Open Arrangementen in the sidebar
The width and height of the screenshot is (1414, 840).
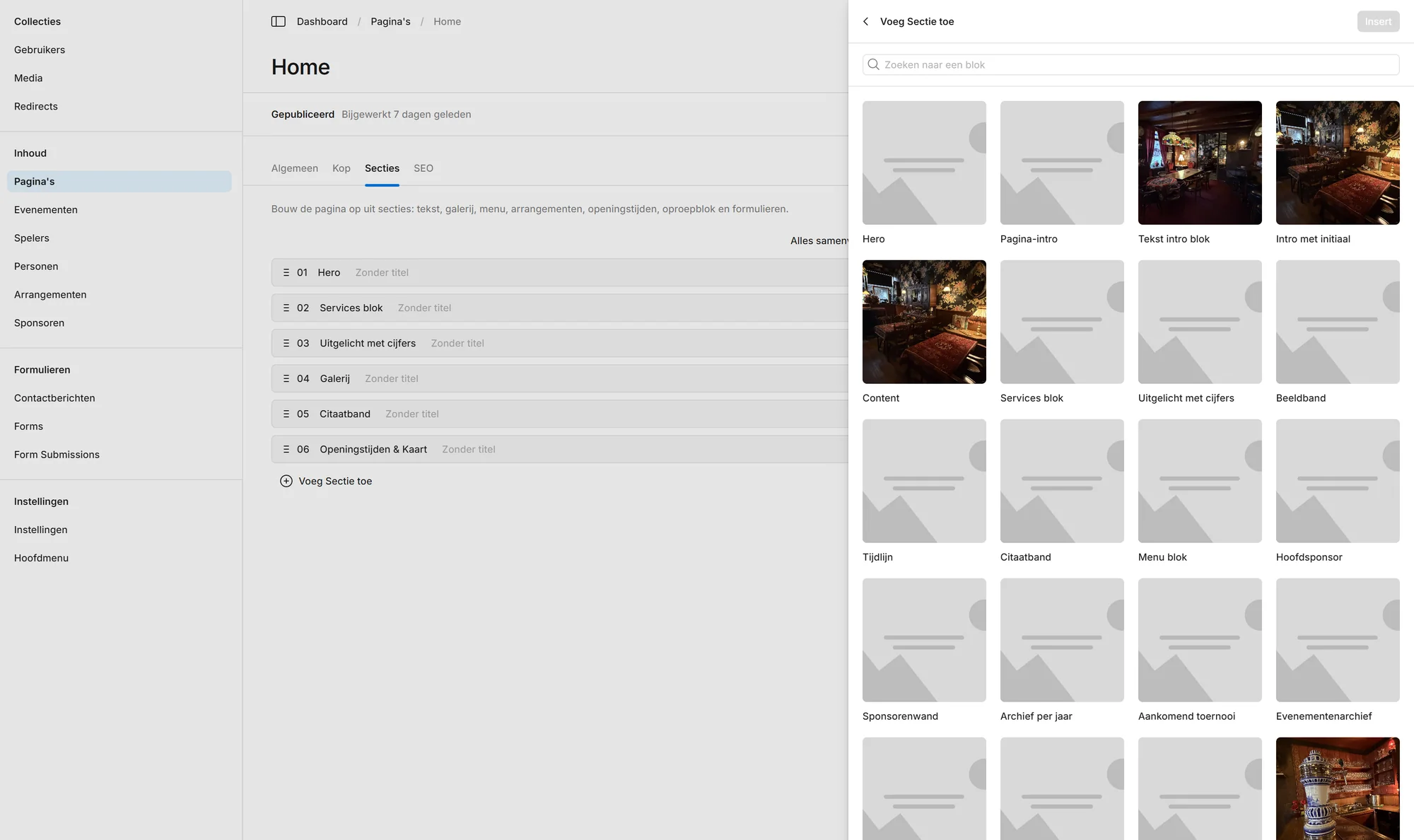[50, 294]
